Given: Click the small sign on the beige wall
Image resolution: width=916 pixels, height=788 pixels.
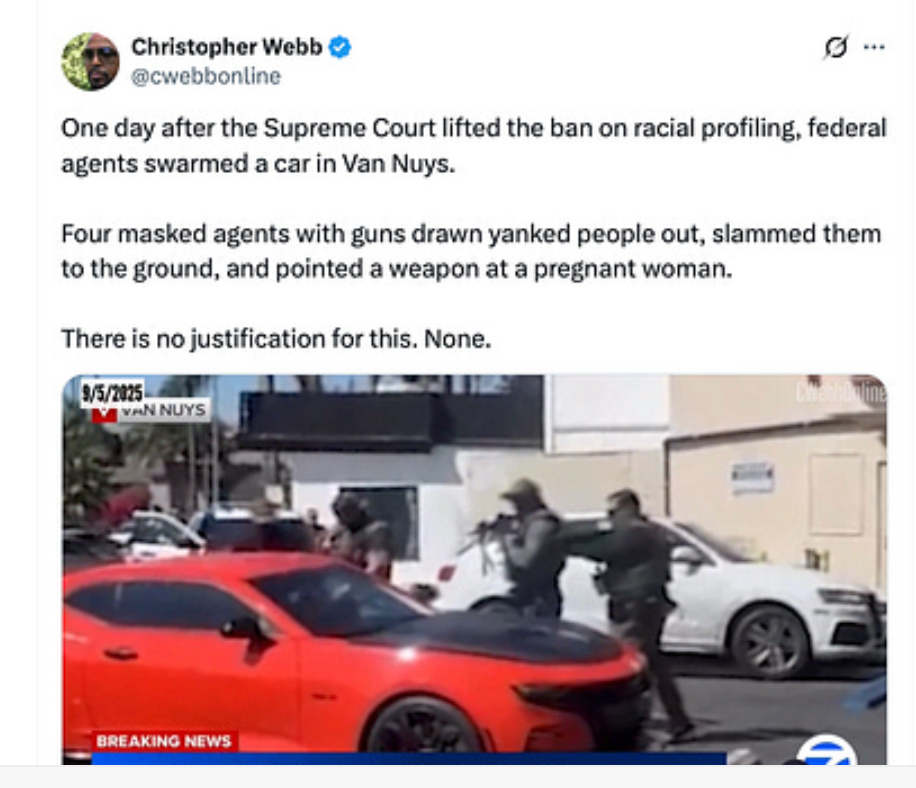Looking at the screenshot, I should [752, 477].
